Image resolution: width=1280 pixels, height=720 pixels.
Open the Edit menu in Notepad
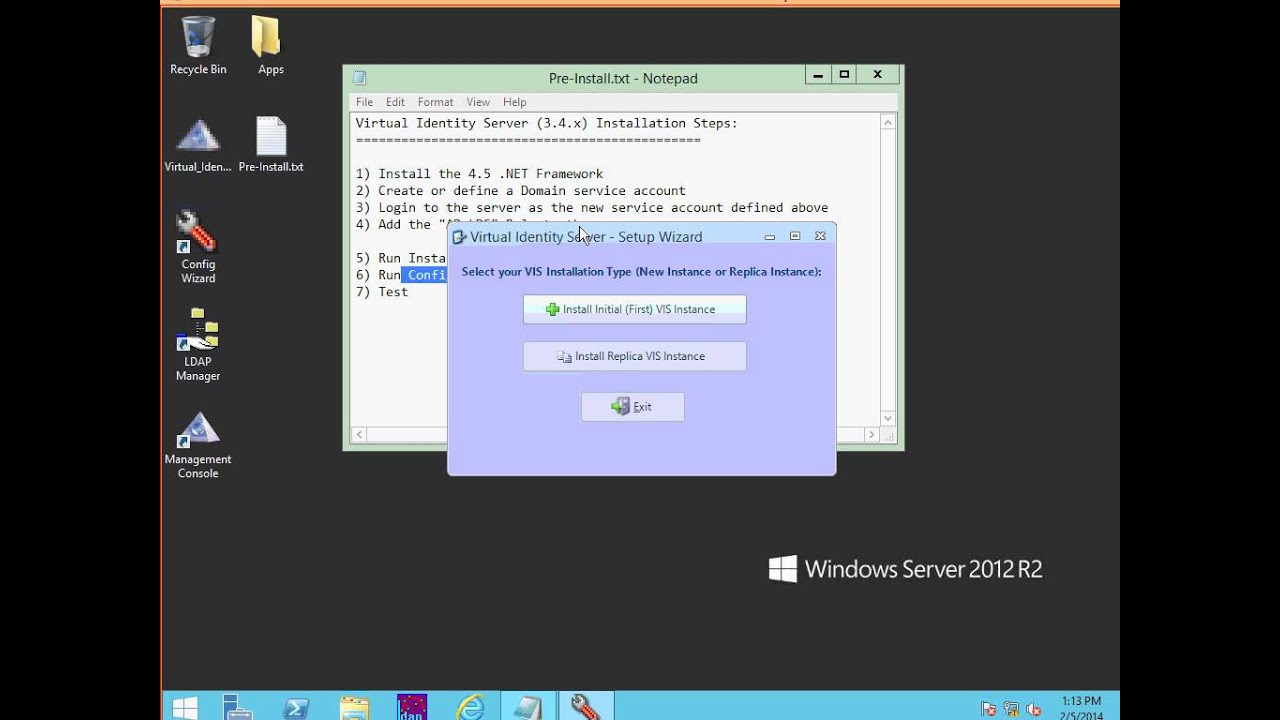point(395,102)
